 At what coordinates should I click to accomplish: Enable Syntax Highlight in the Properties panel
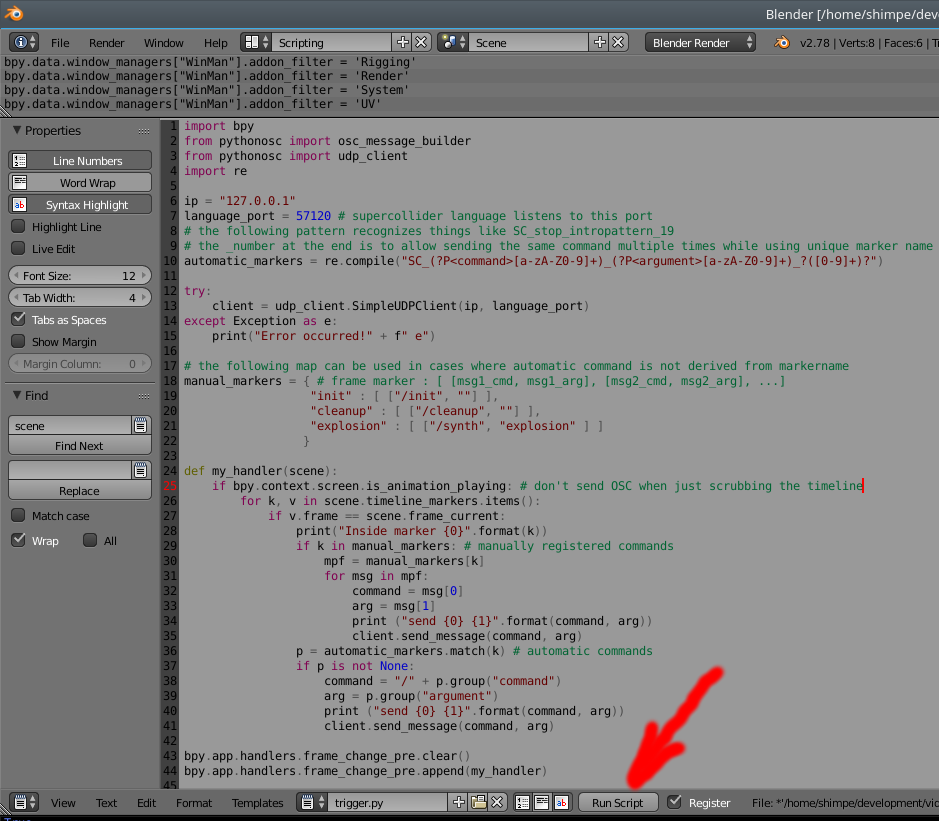pyautogui.click(x=79, y=204)
